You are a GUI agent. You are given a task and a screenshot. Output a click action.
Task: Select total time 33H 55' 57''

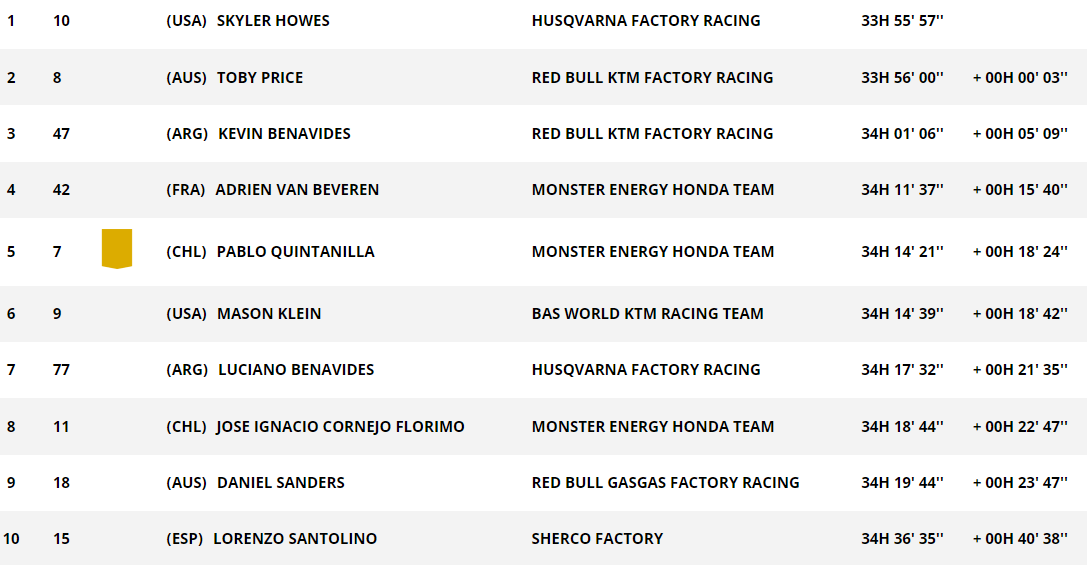click(903, 21)
